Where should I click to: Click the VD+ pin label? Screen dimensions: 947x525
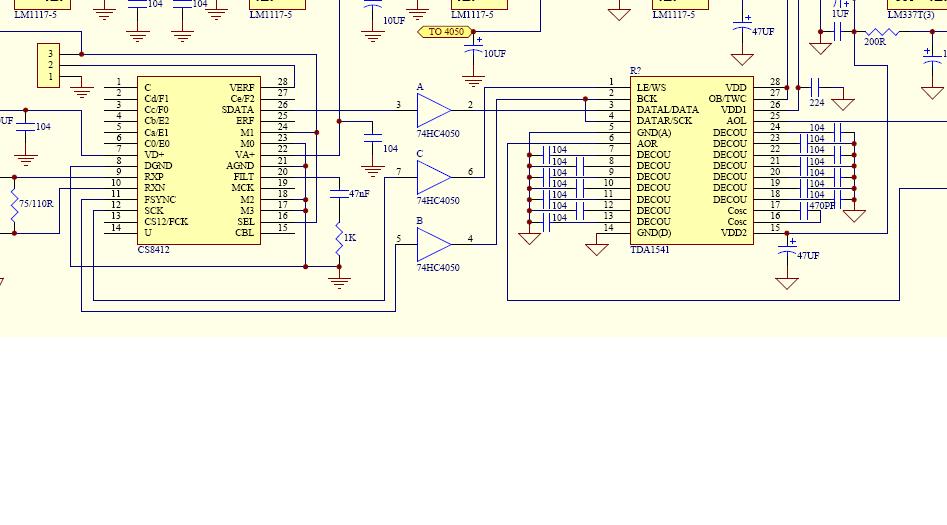pyautogui.click(x=155, y=155)
